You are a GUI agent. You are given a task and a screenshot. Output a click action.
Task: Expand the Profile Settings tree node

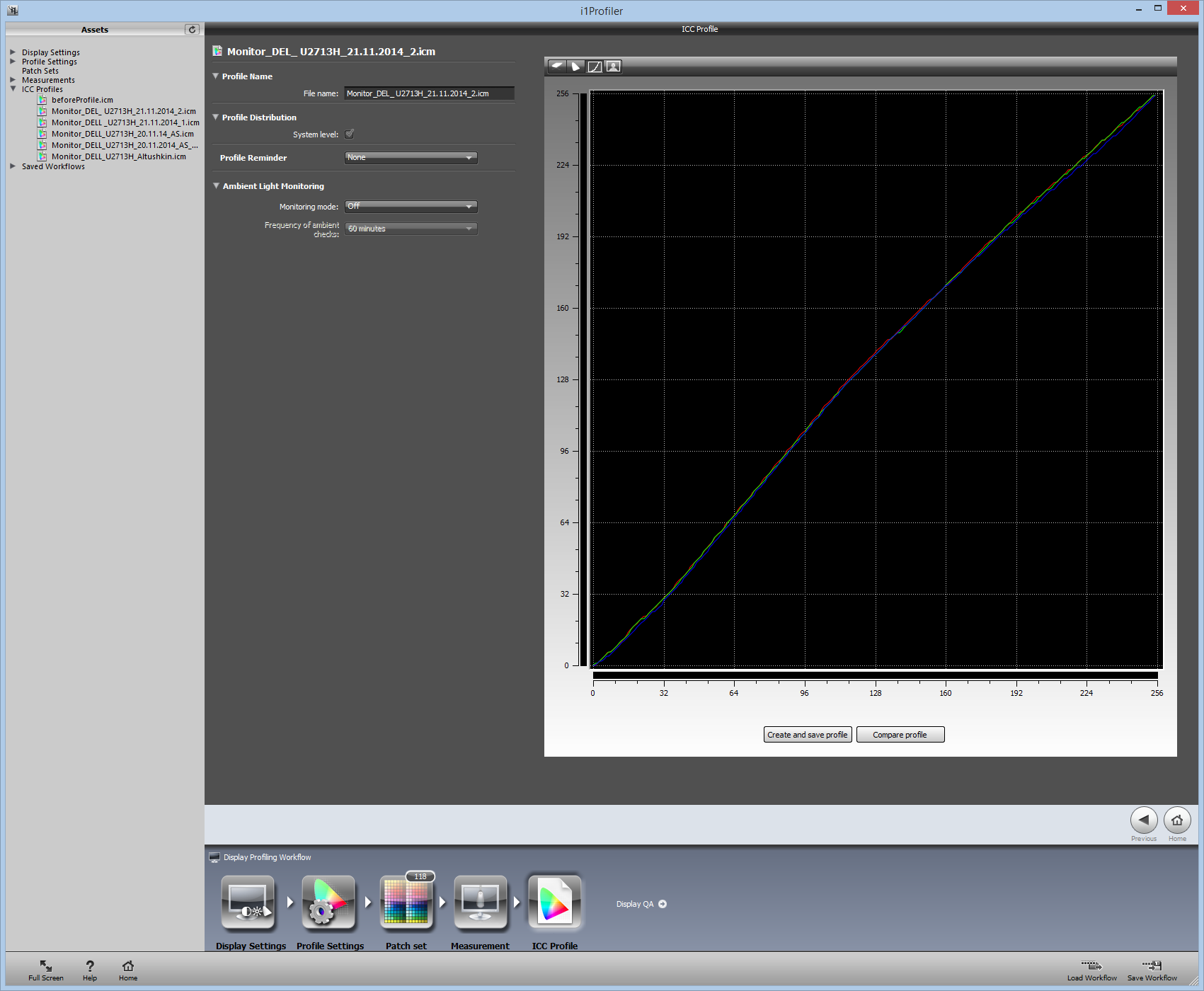click(13, 62)
